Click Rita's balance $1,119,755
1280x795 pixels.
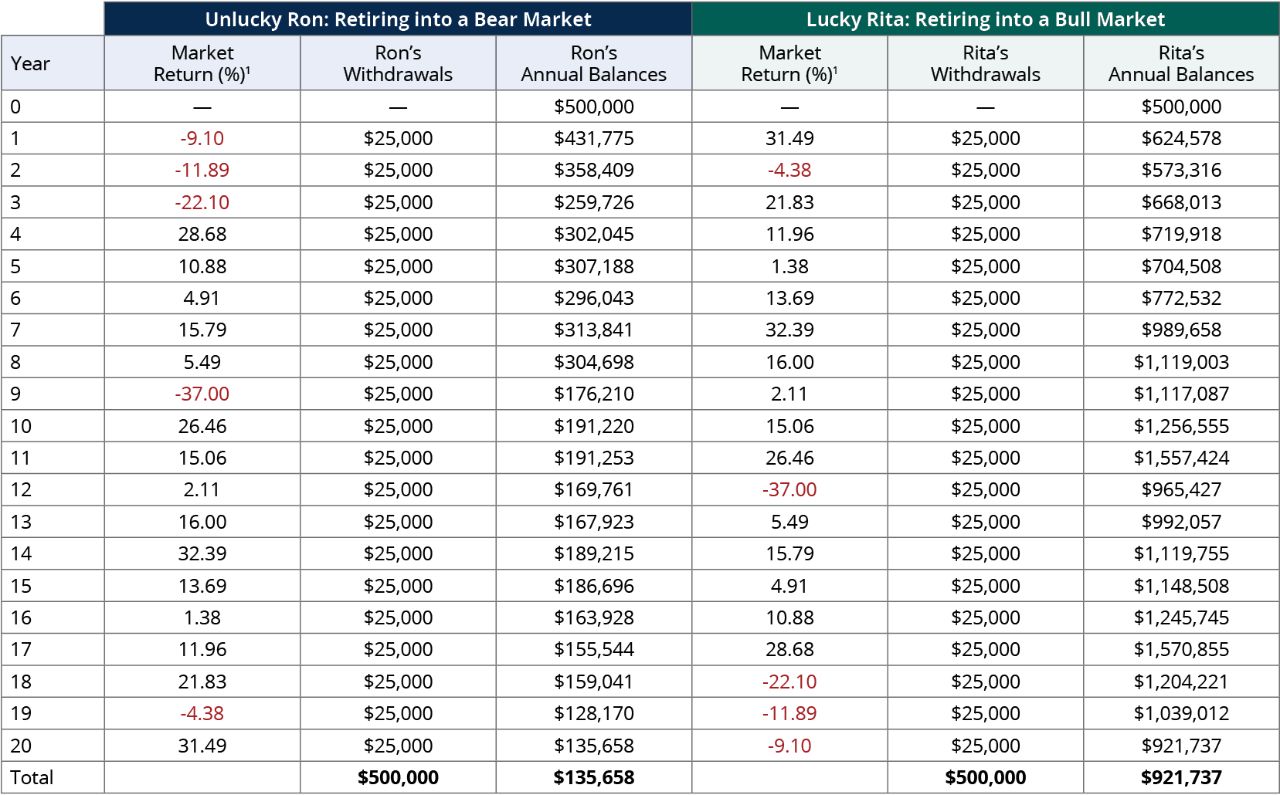pos(1181,554)
